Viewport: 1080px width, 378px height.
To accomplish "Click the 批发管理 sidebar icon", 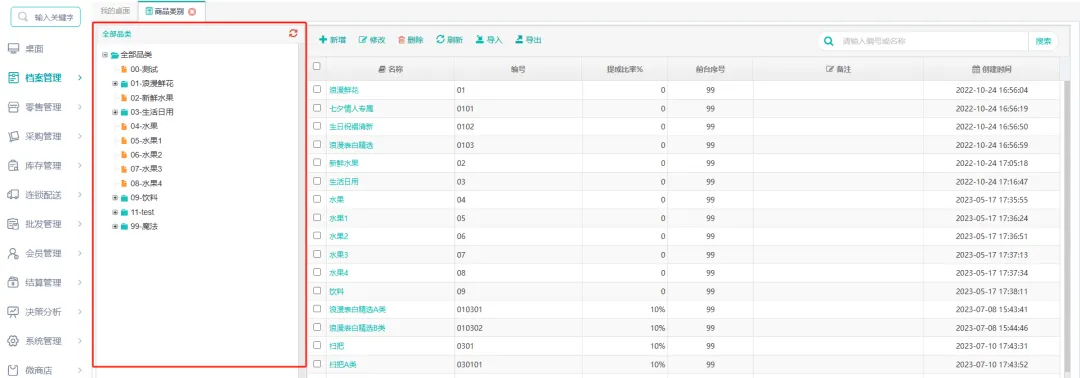I will 12,224.
